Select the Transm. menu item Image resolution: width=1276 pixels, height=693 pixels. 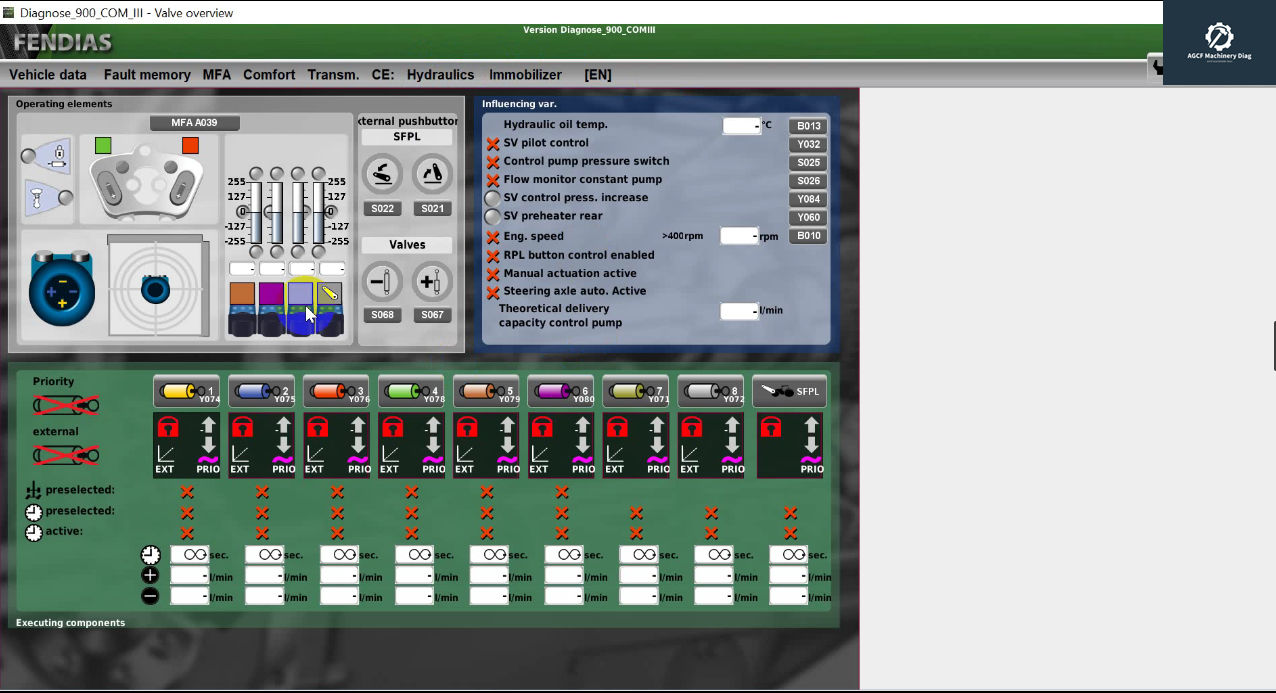(x=333, y=74)
